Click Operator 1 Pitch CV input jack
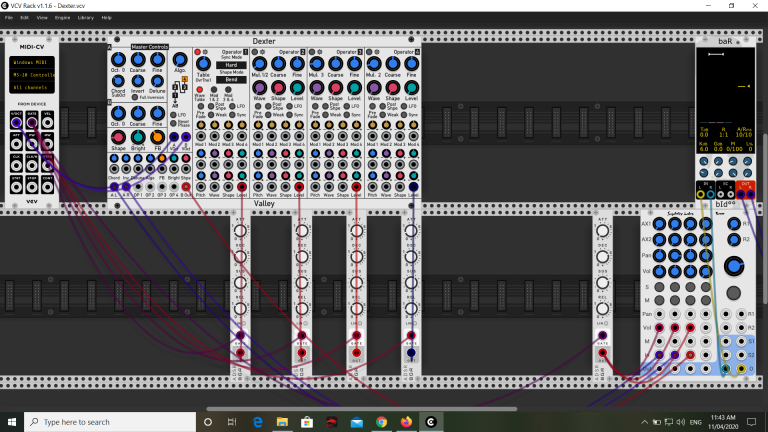Image resolution: width=768 pixels, height=432 pixels. click(201, 187)
